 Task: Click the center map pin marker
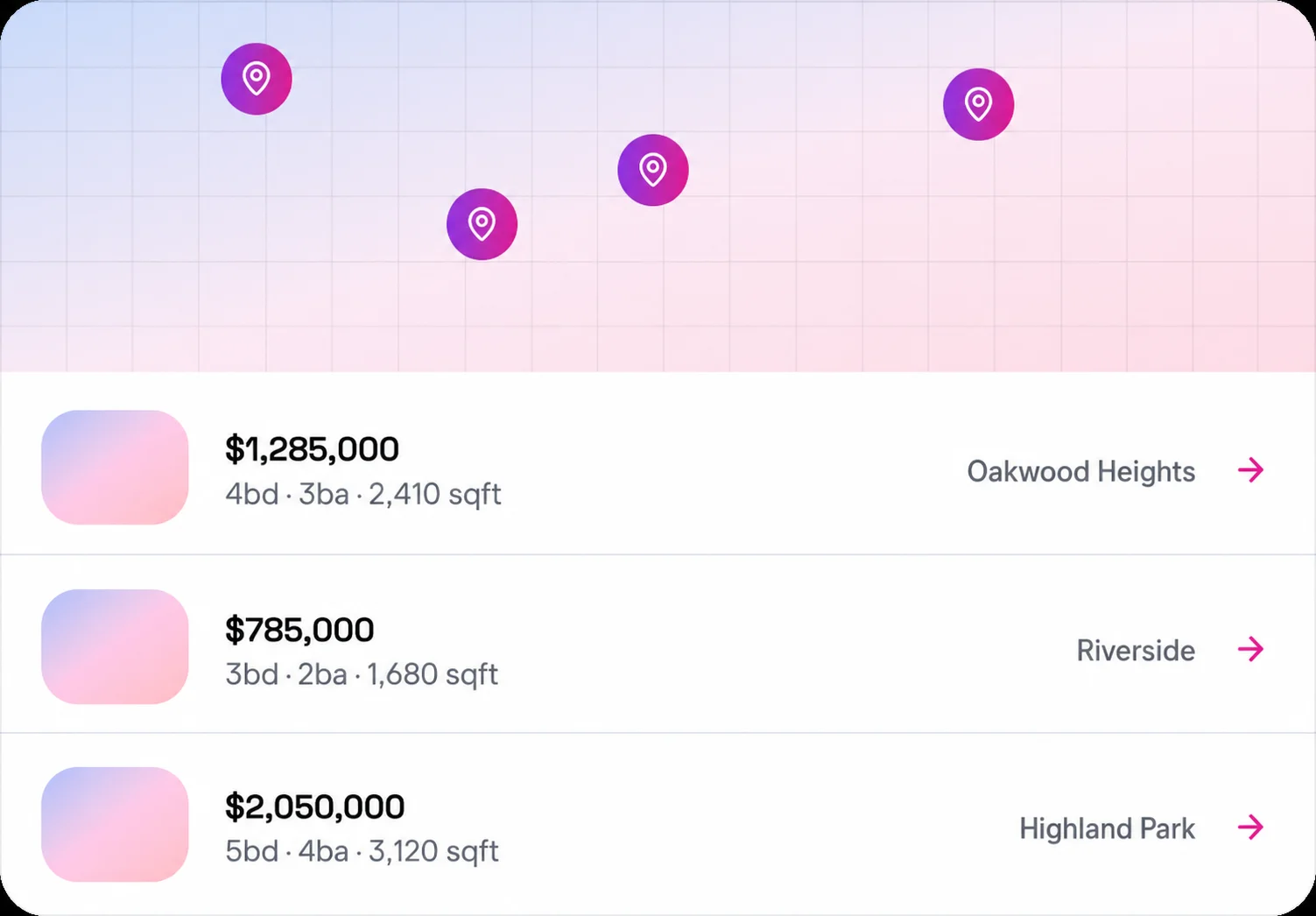click(x=653, y=170)
